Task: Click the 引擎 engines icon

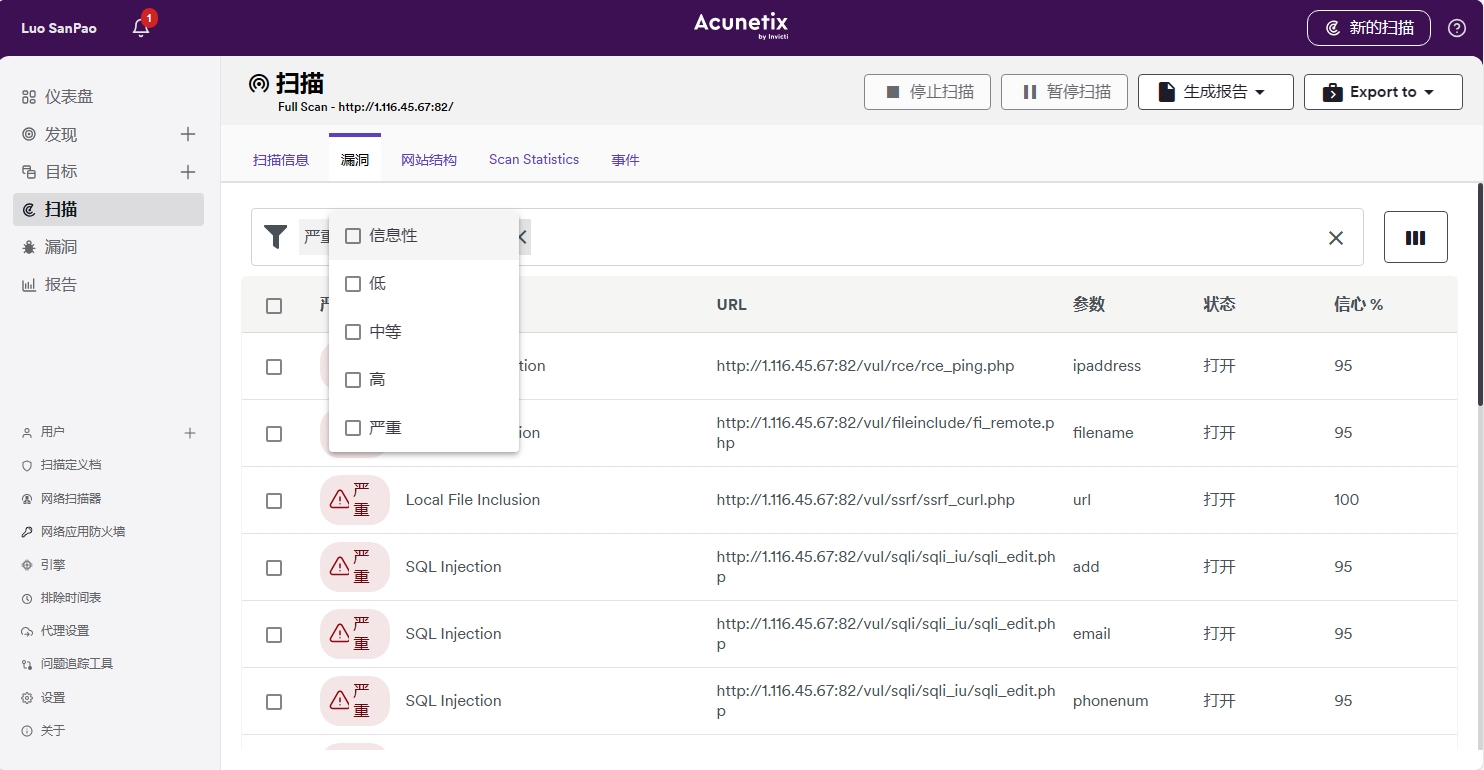Action: click(x=27, y=565)
